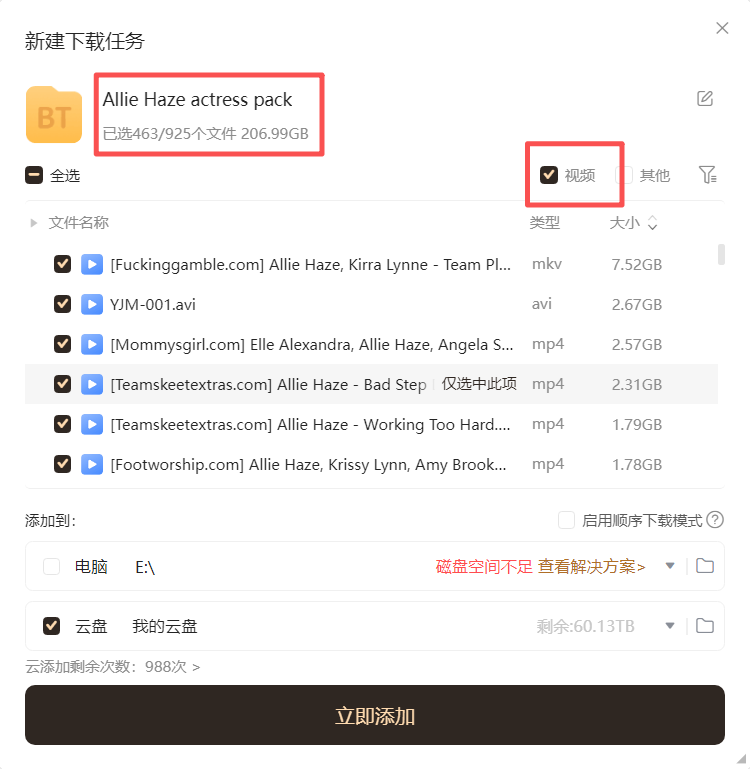Click the BT folder icon
Screen dimensions: 750x769
[54, 115]
